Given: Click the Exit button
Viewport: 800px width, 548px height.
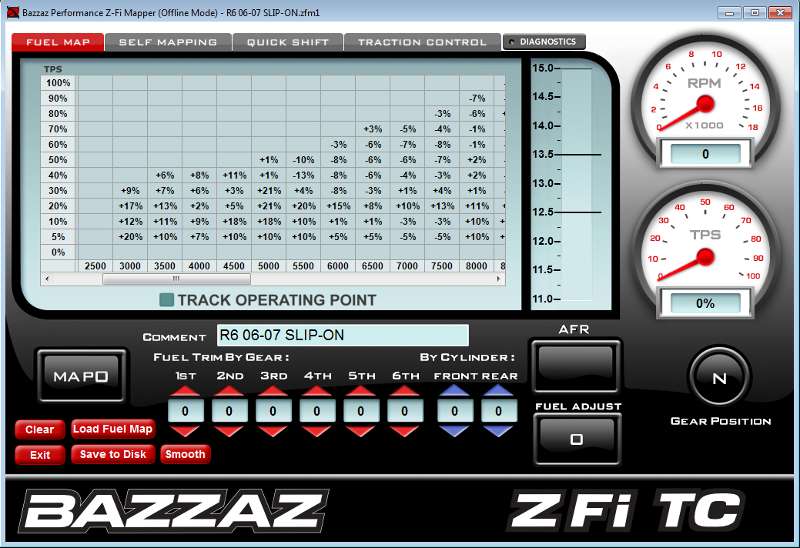Looking at the screenshot, I should [x=40, y=455].
